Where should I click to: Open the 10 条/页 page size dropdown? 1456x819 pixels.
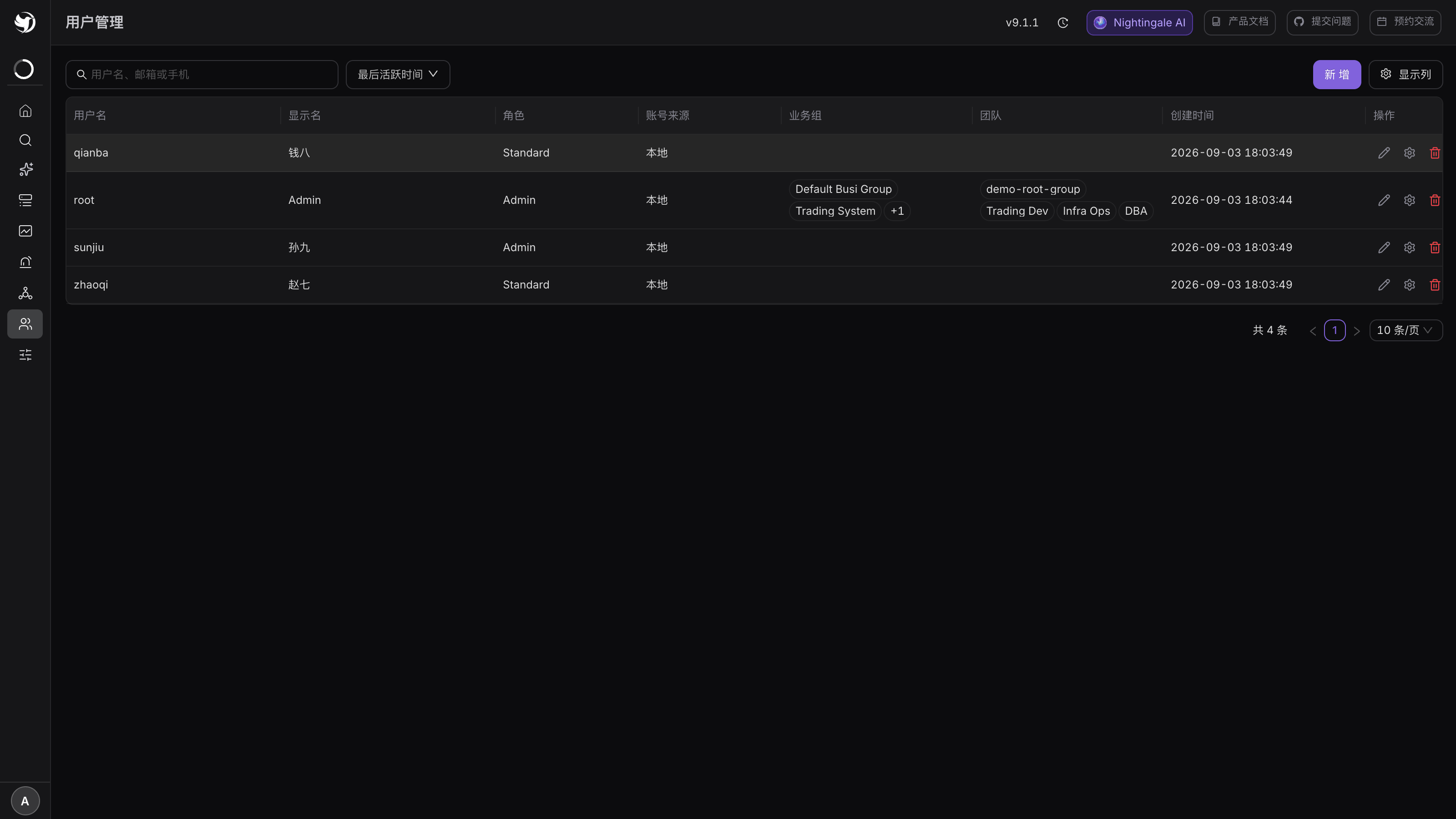click(x=1405, y=330)
